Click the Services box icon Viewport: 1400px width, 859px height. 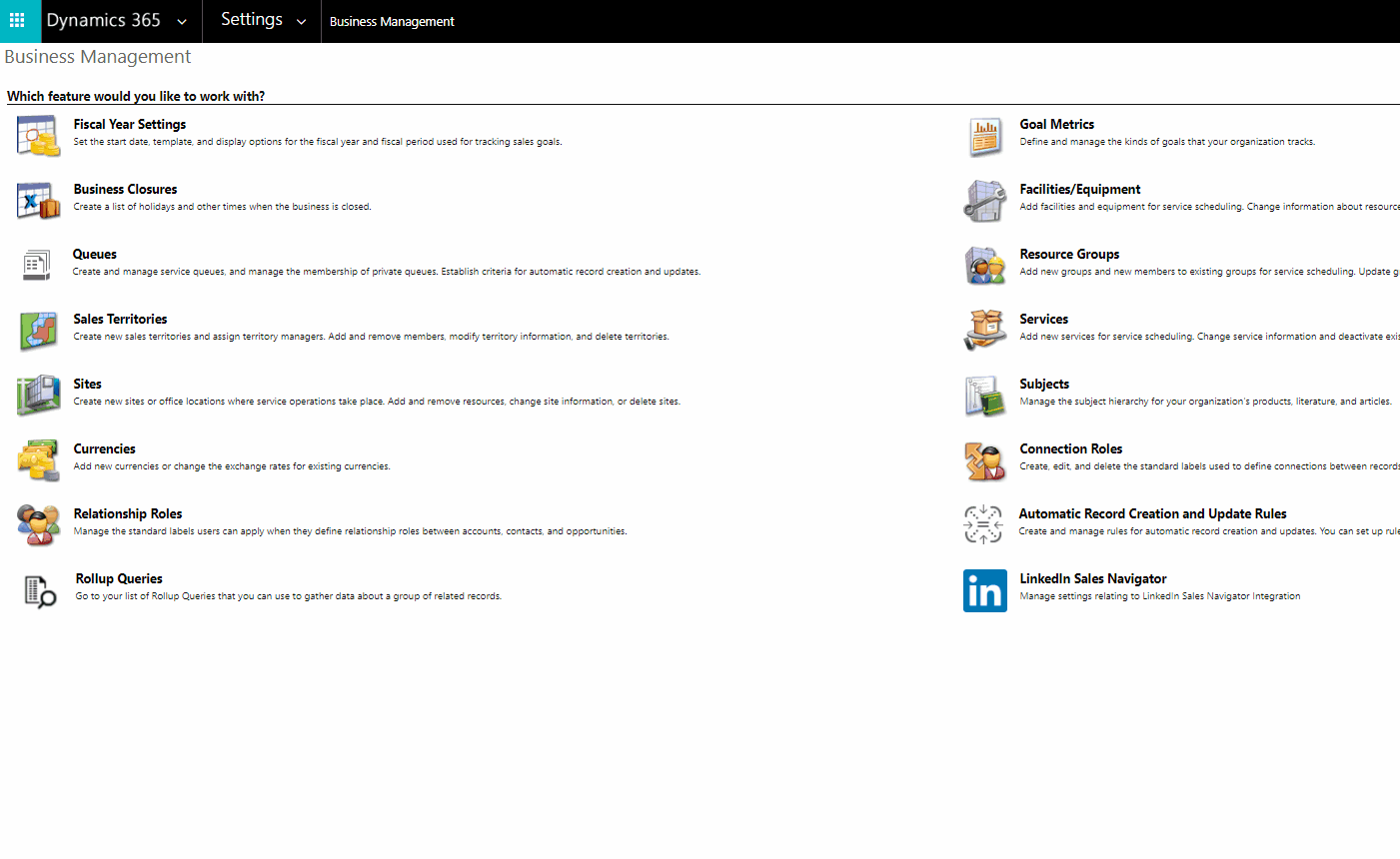tap(985, 331)
